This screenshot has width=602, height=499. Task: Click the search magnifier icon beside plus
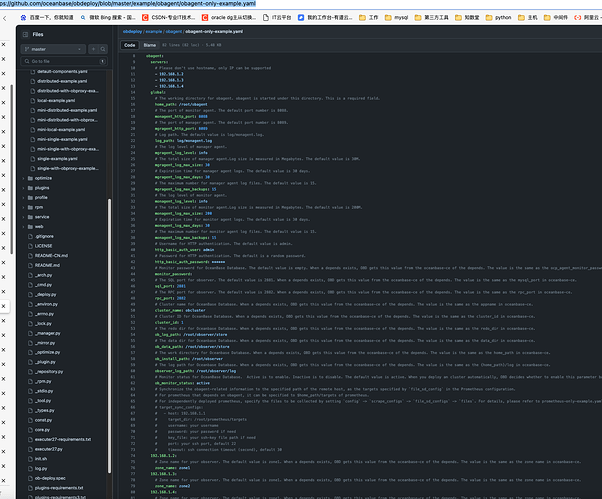103,49
